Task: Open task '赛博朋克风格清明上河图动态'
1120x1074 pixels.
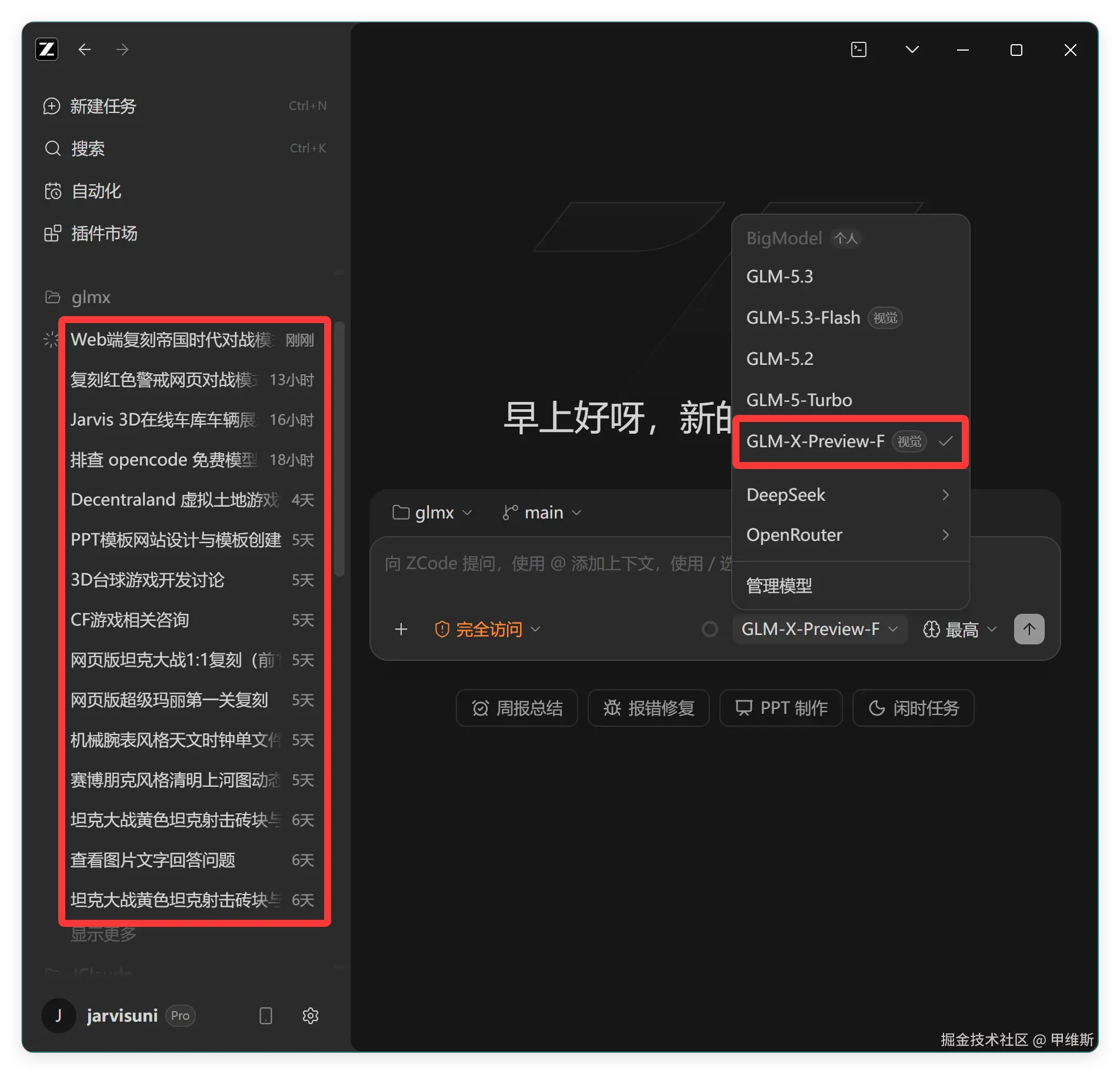Action: tap(192, 780)
